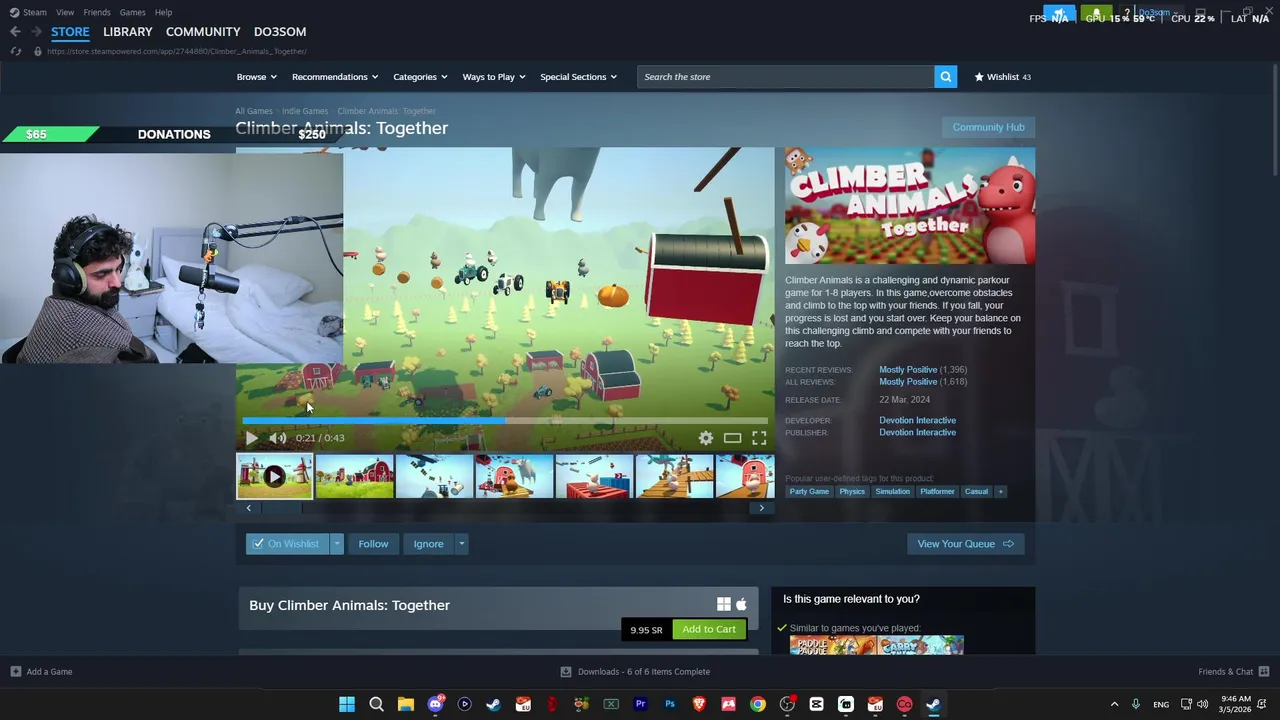This screenshot has width=1280, height=720.
Task: Reload the store page
Action: coord(15,51)
